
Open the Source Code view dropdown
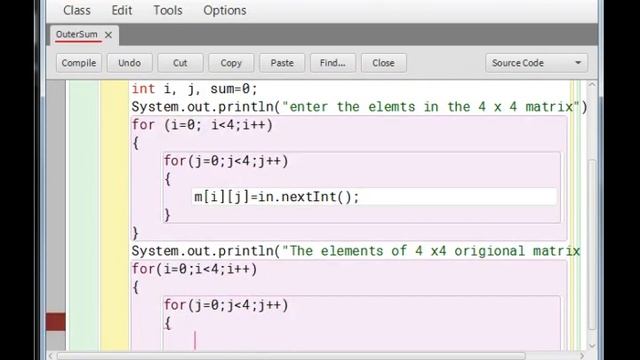pos(536,63)
